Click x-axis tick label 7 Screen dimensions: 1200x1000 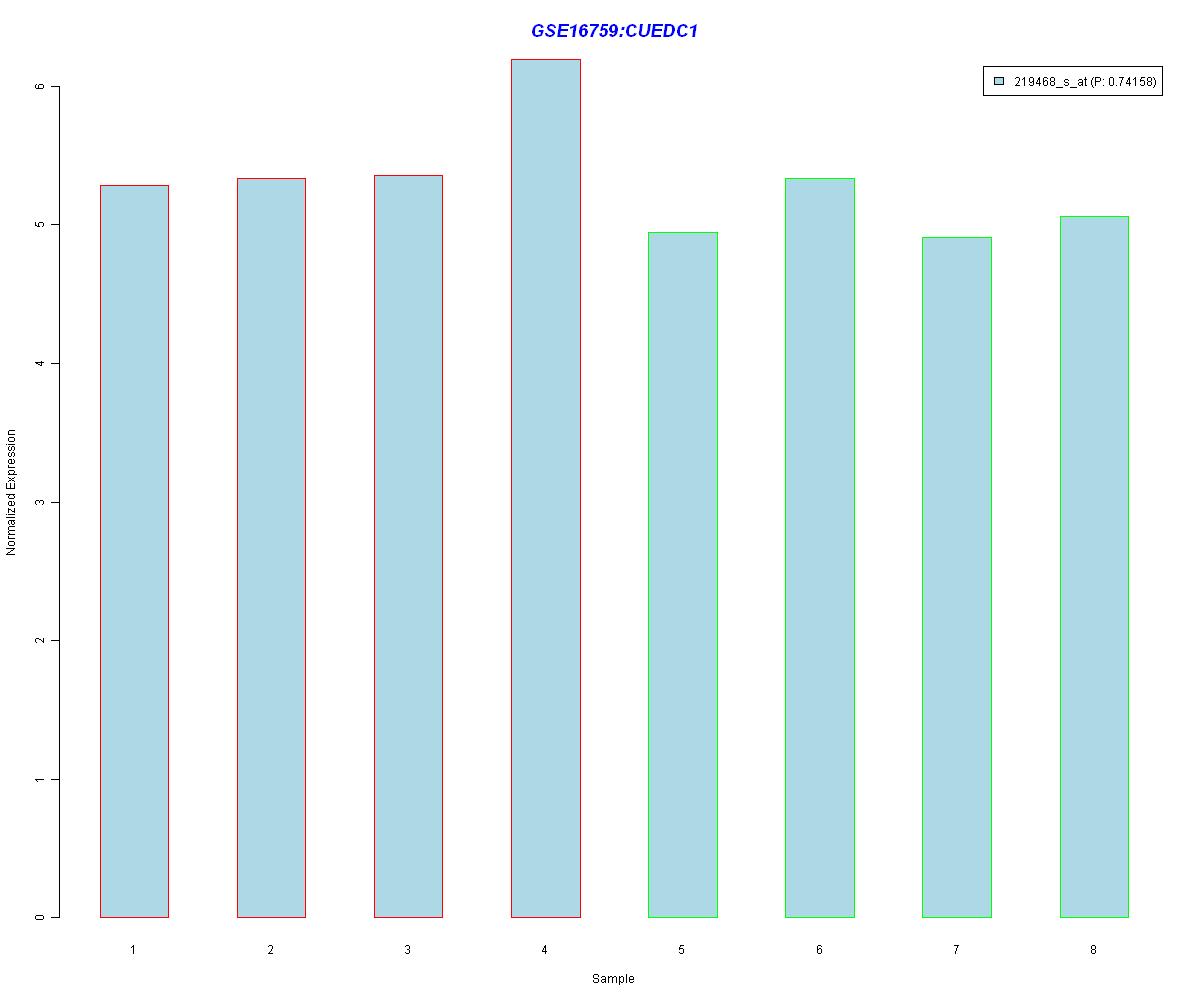pos(956,949)
